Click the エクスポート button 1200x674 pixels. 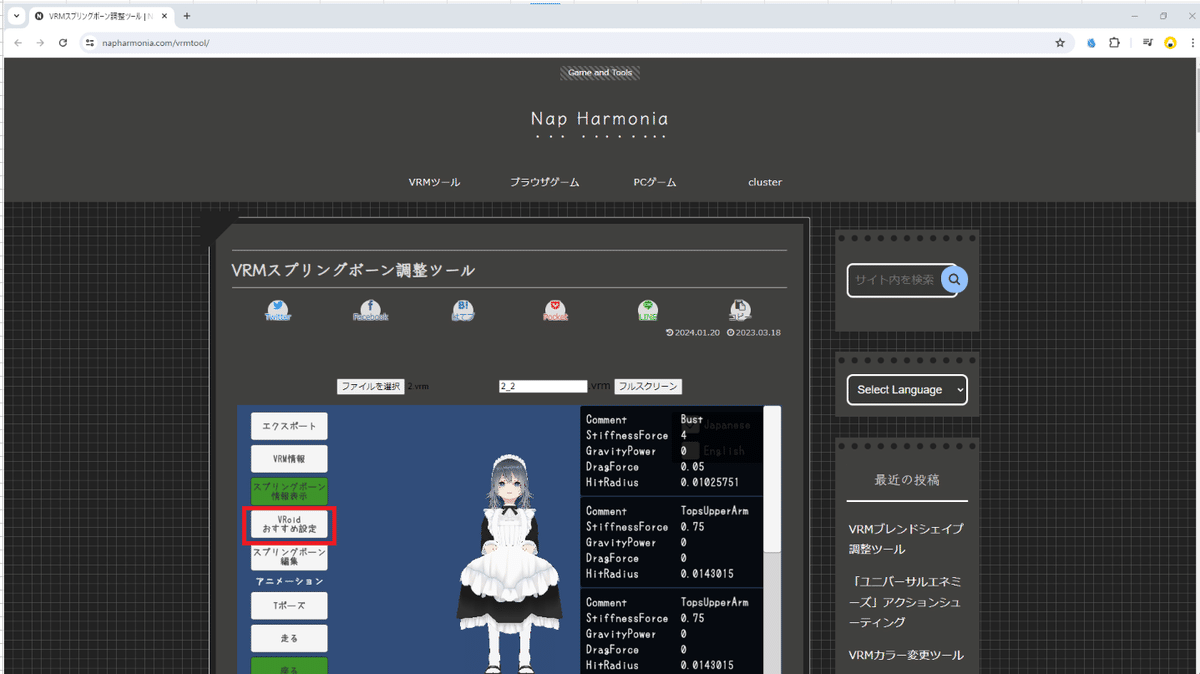[289, 426]
